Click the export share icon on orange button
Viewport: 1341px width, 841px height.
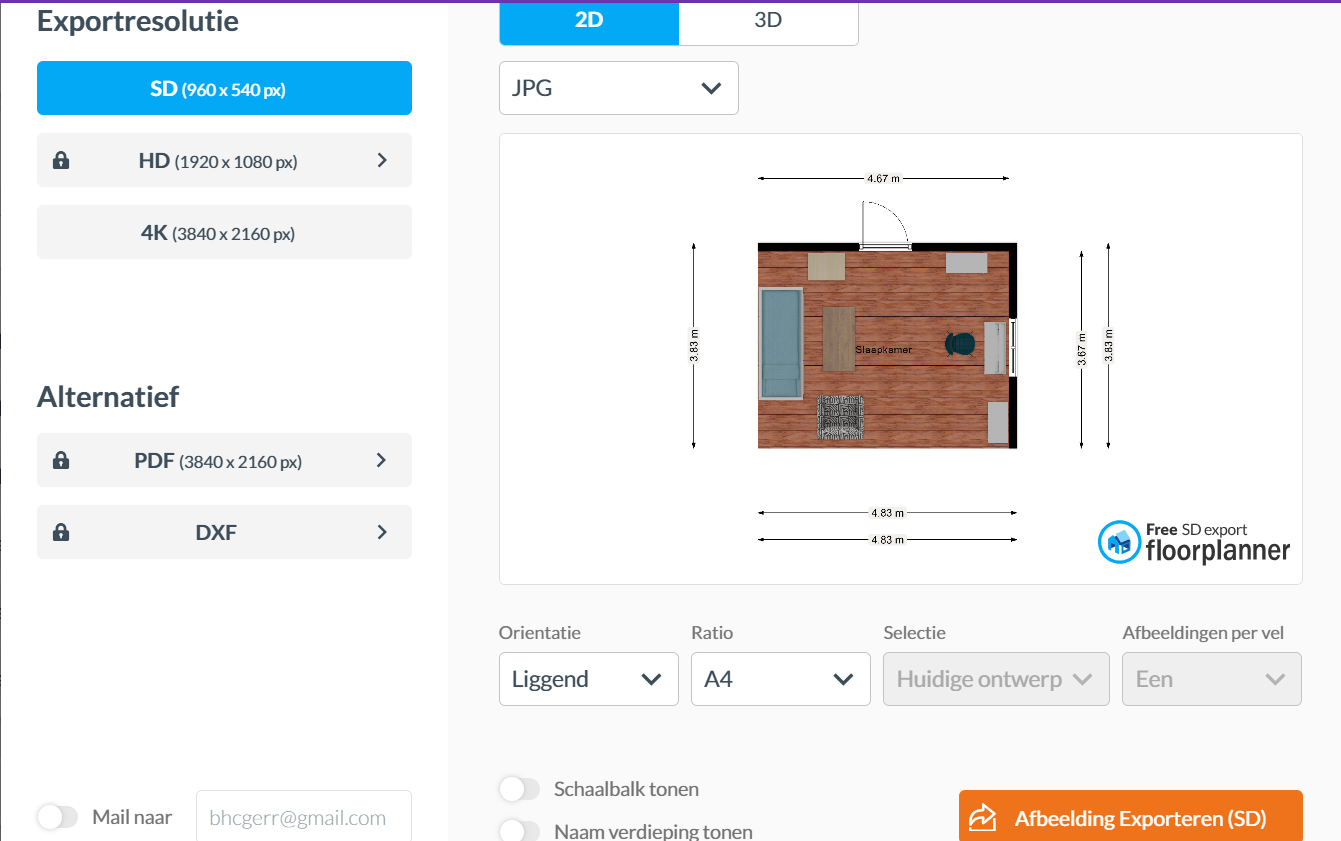(983, 818)
